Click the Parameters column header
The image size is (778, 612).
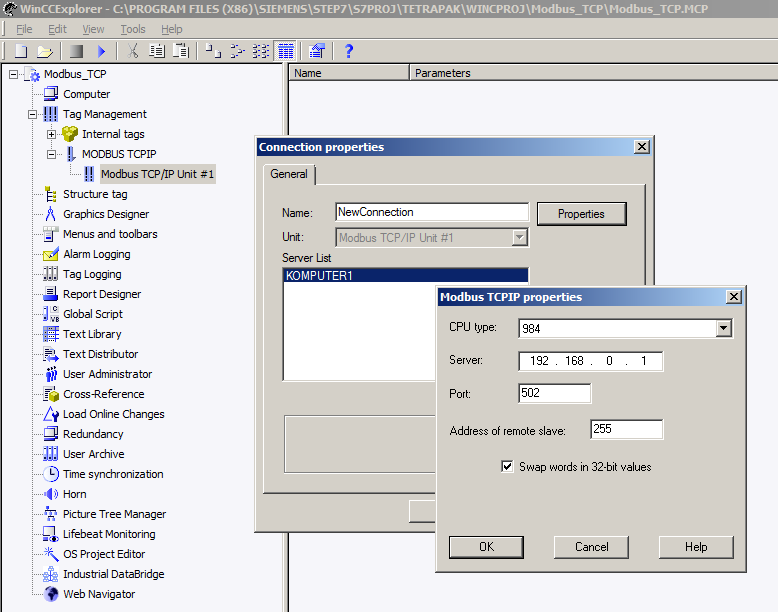[x=594, y=73]
